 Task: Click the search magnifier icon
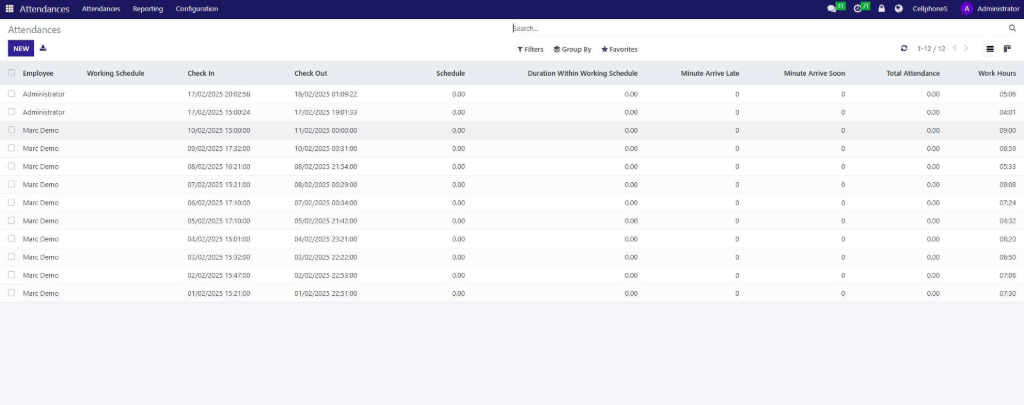coord(1012,28)
